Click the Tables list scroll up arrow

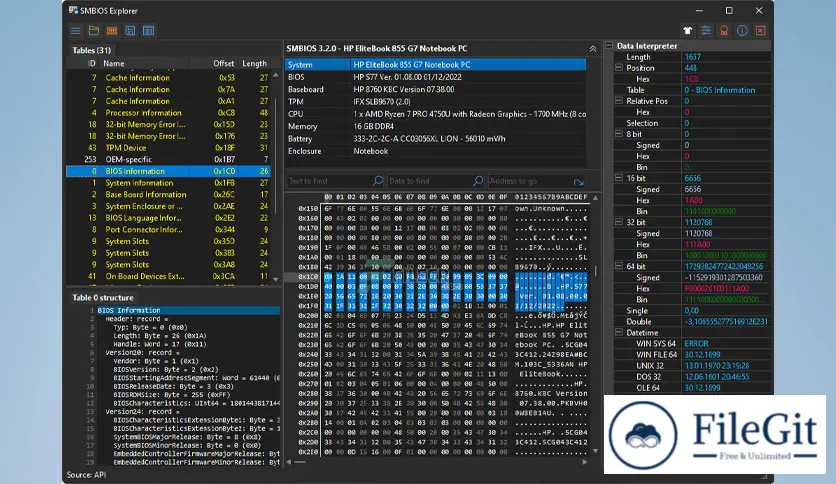tap(276, 75)
